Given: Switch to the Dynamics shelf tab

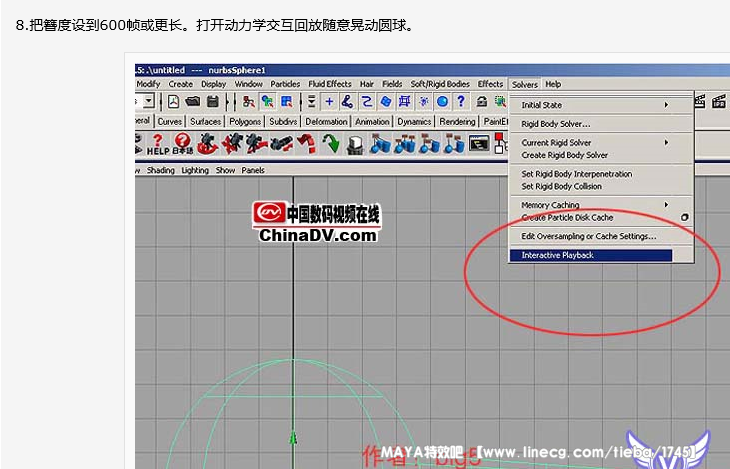Looking at the screenshot, I should point(414,121).
